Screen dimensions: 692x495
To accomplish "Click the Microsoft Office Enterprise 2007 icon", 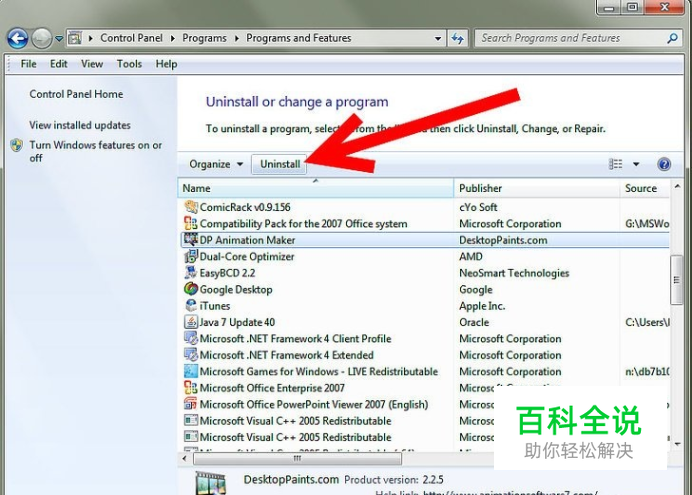I will click(x=191, y=388).
